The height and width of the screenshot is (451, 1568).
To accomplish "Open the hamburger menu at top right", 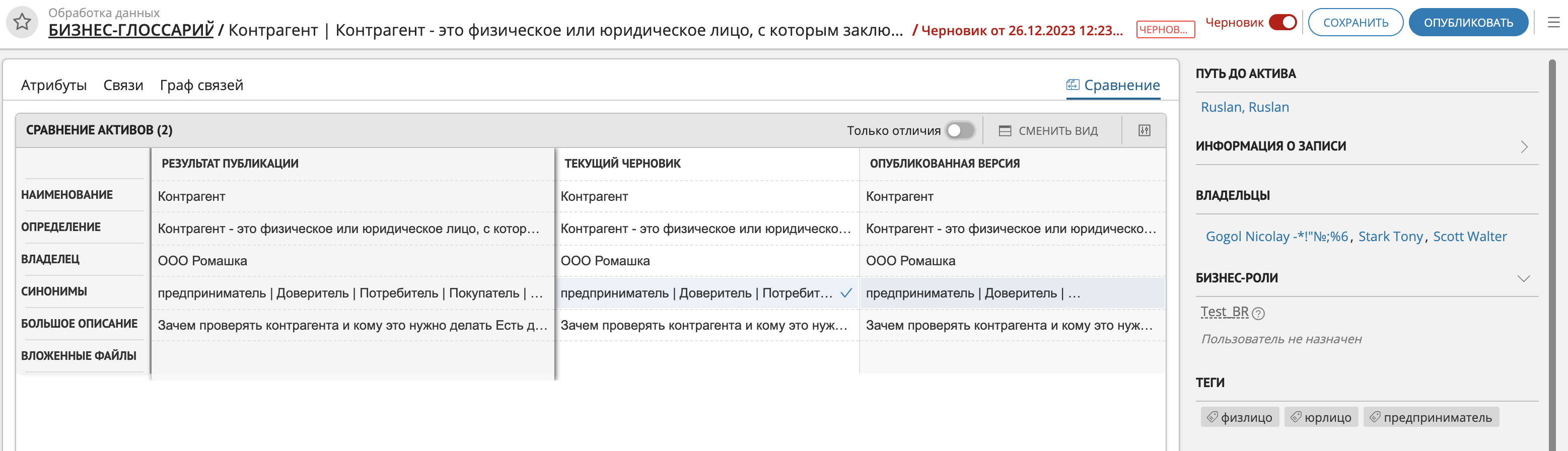I will (1553, 23).
